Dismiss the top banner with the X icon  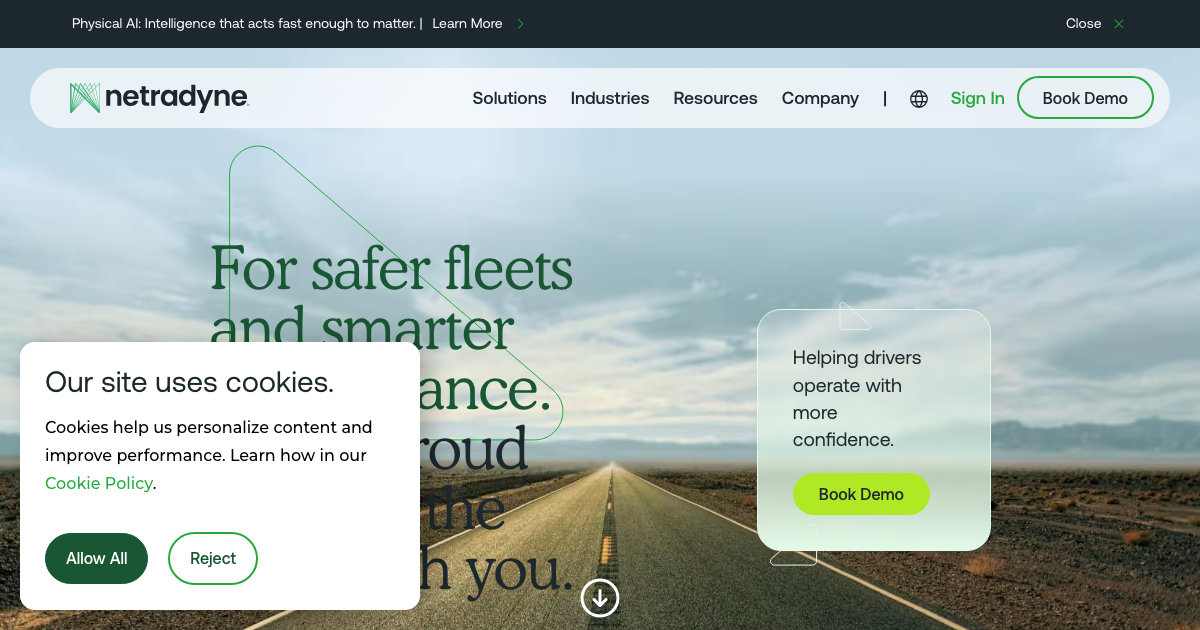pyautogui.click(x=1119, y=24)
